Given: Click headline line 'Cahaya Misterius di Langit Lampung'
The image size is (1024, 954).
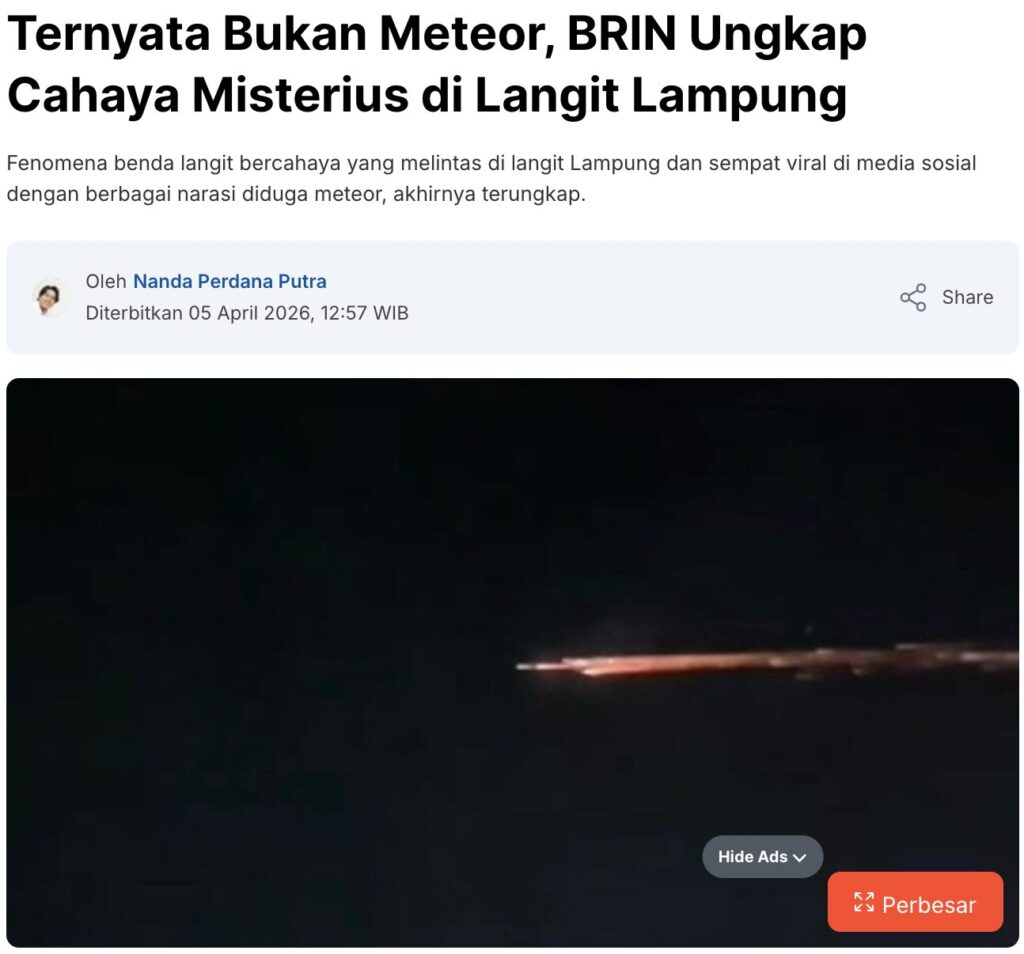Looking at the screenshot, I should point(427,95).
